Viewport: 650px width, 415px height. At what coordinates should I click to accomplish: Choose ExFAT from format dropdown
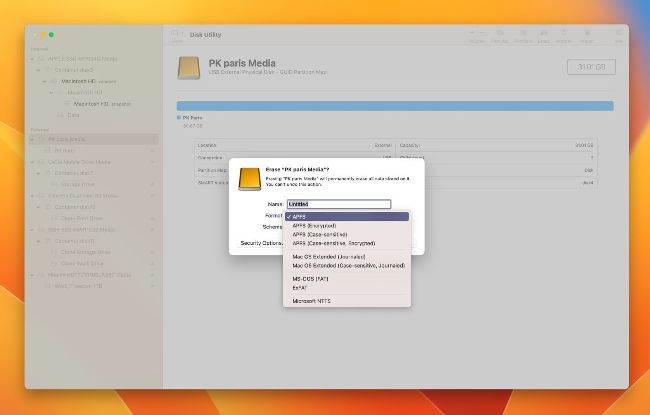[300, 287]
